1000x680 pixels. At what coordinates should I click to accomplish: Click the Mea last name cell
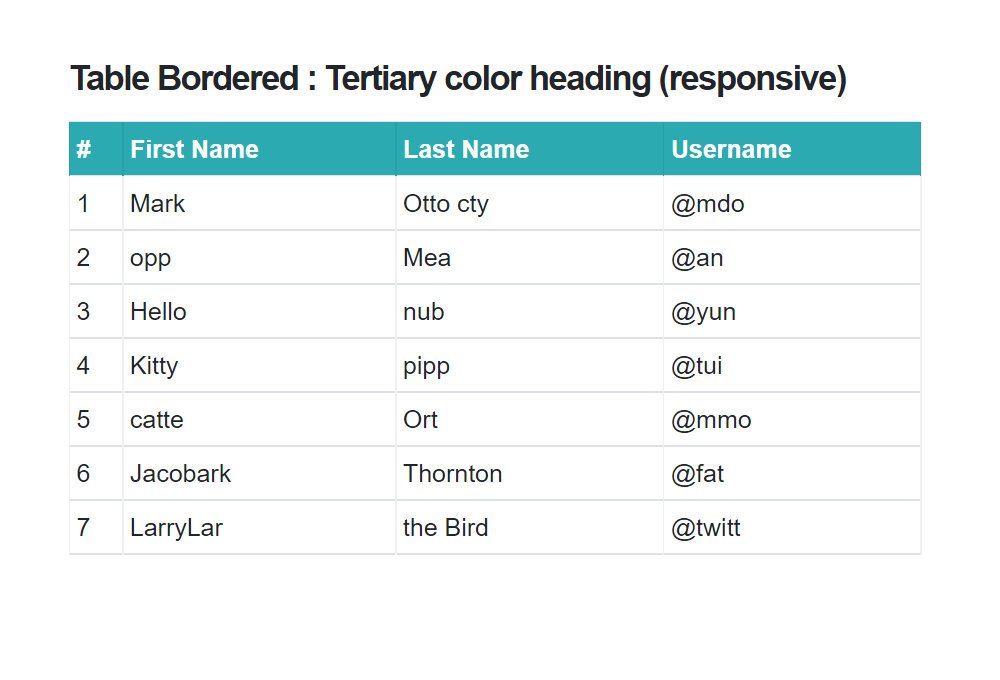click(529, 258)
